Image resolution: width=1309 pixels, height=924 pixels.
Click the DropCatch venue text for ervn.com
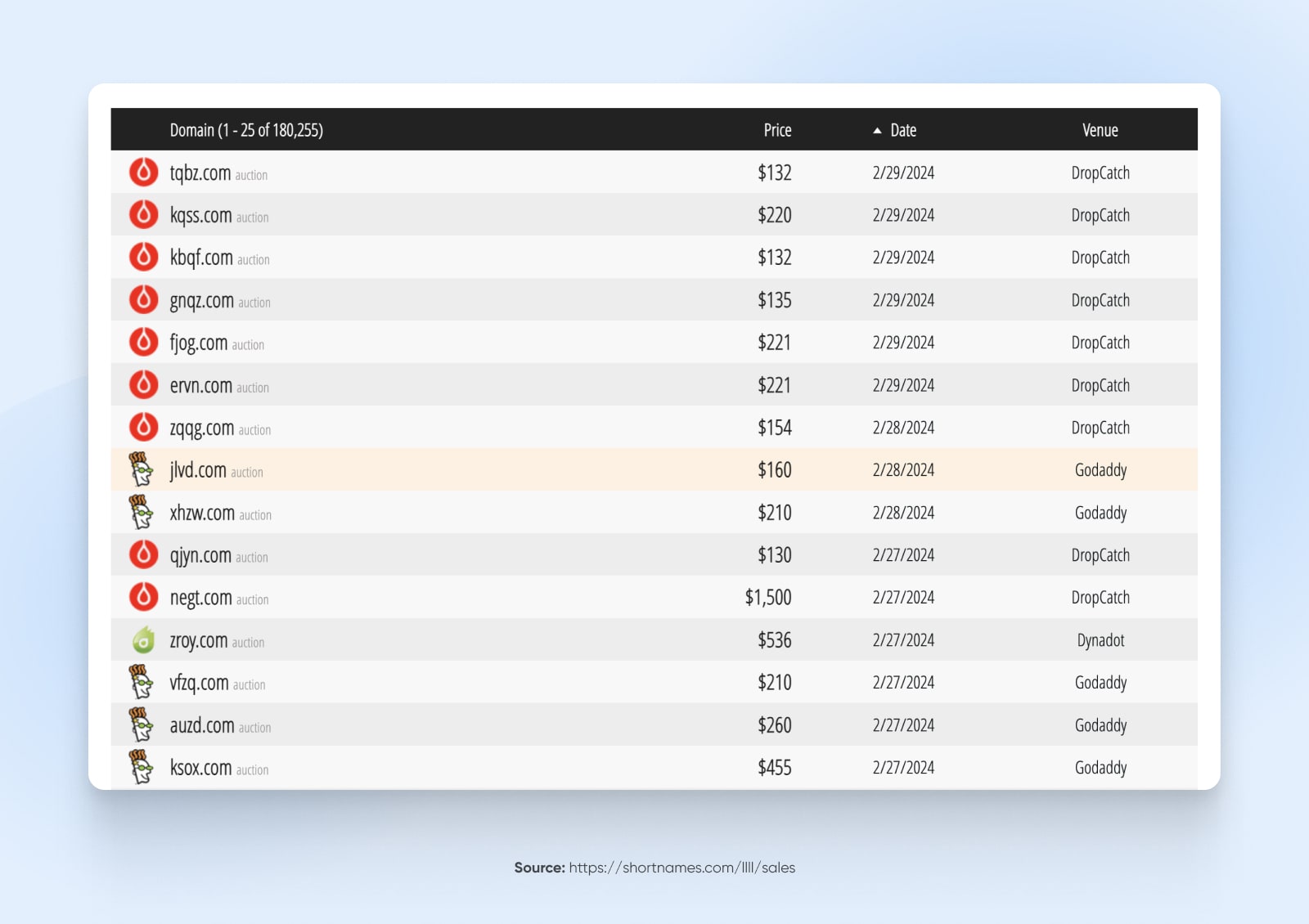(1100, 385)
